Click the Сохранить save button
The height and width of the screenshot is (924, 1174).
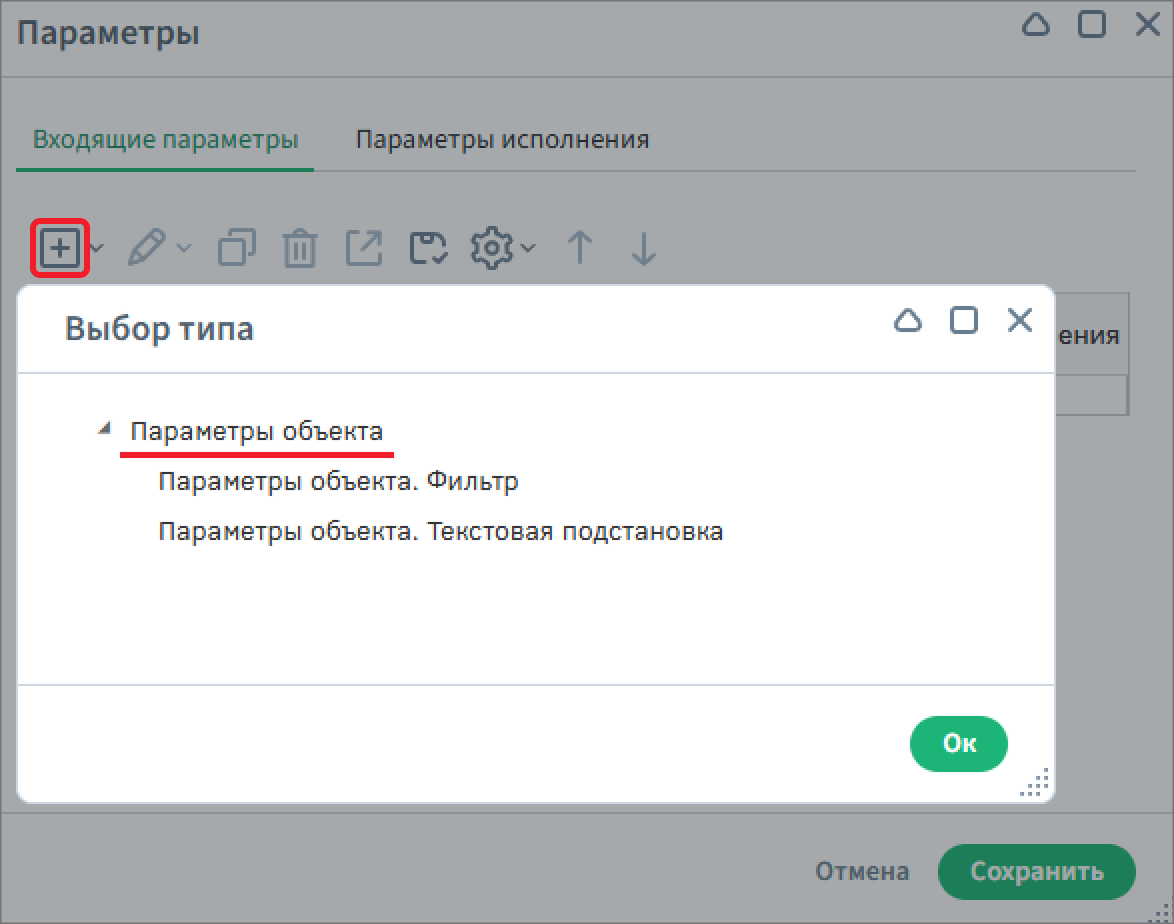(1036, 871)
